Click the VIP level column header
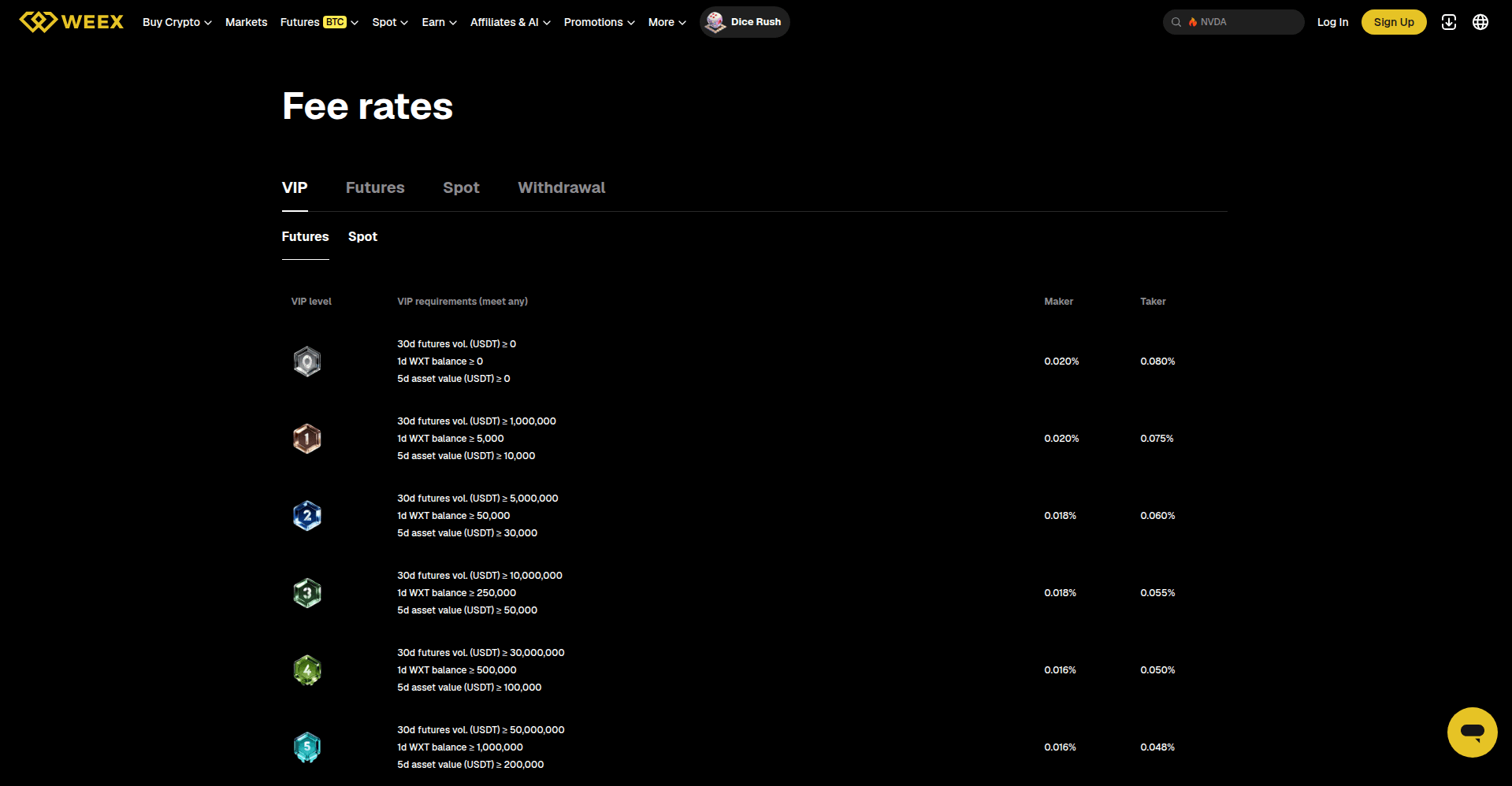The height and width of the screenshot is (786, 1512). point(311,302)
